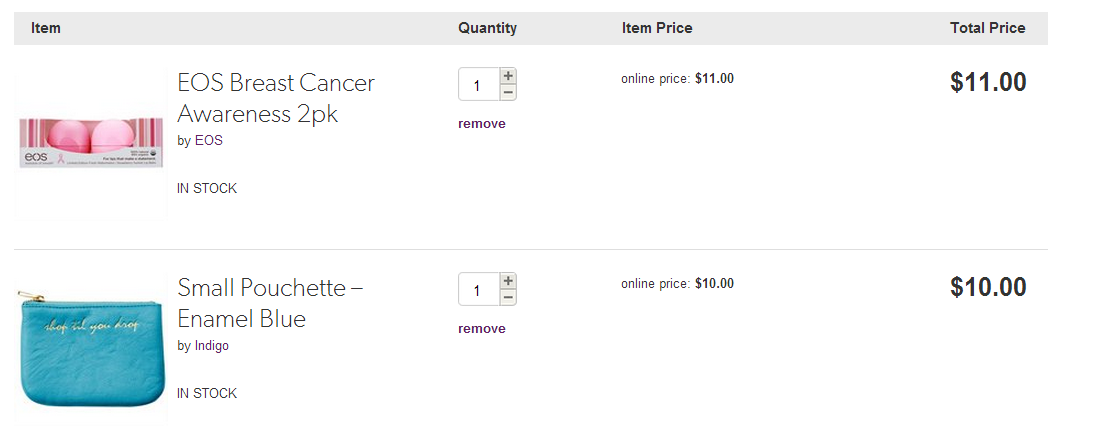Click the EOS lip balm product image
Screen dimensions: 1095x447
click(91, 142)
